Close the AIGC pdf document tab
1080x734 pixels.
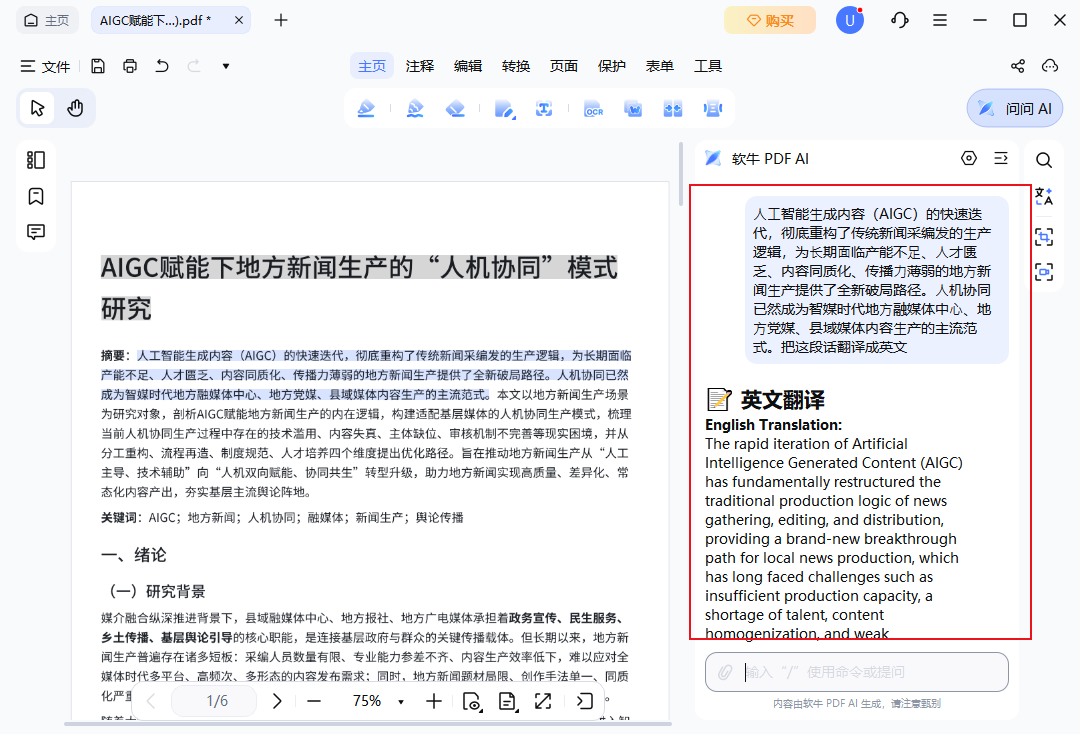(238, 20)
